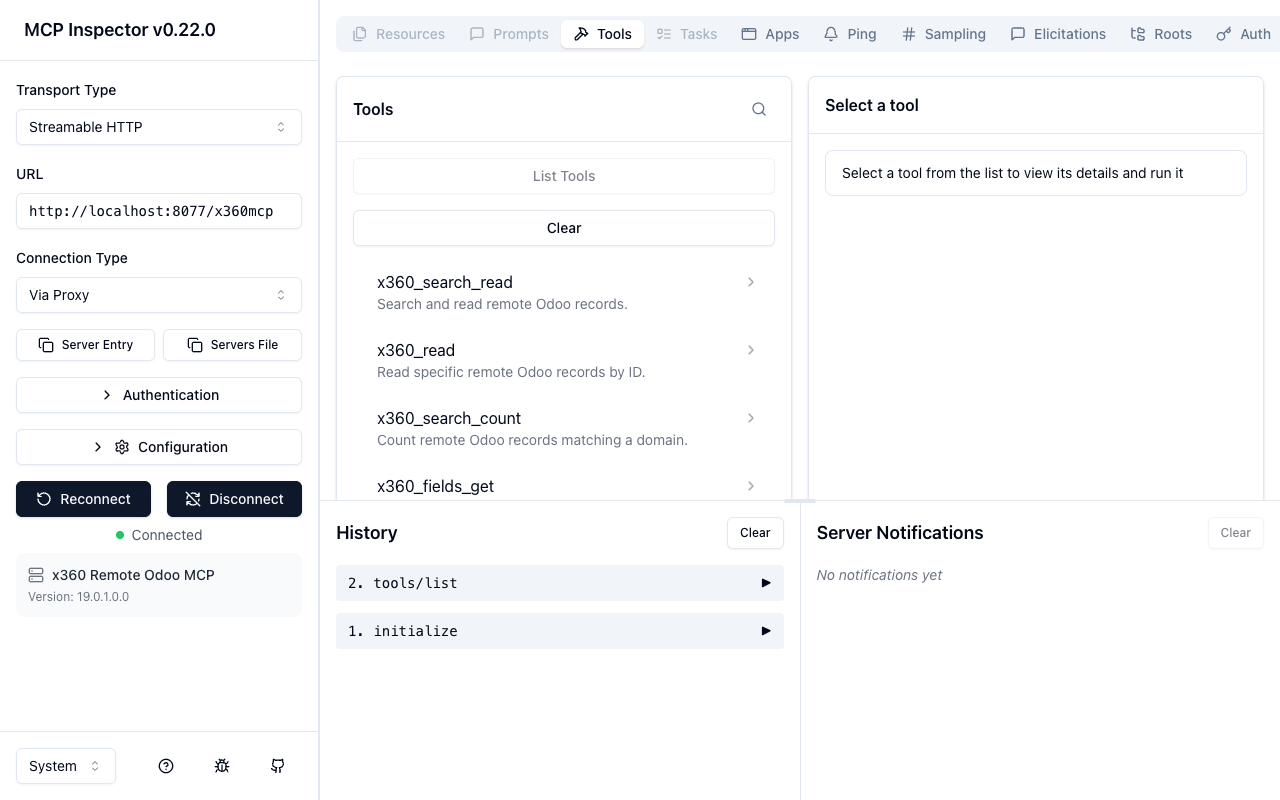Switch to the Tasks tab

[x=687, y=34]
